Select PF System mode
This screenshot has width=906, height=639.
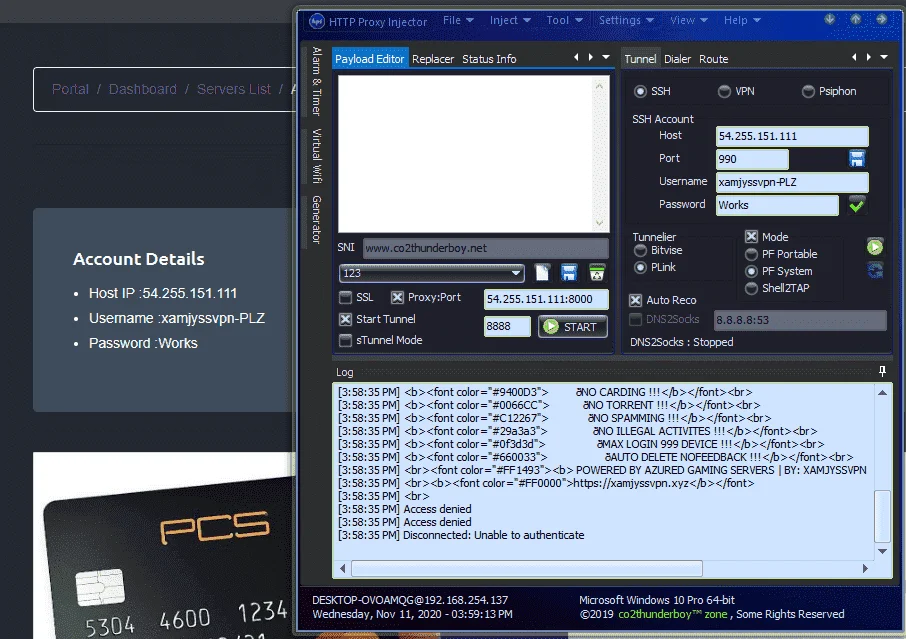(751, 271)
